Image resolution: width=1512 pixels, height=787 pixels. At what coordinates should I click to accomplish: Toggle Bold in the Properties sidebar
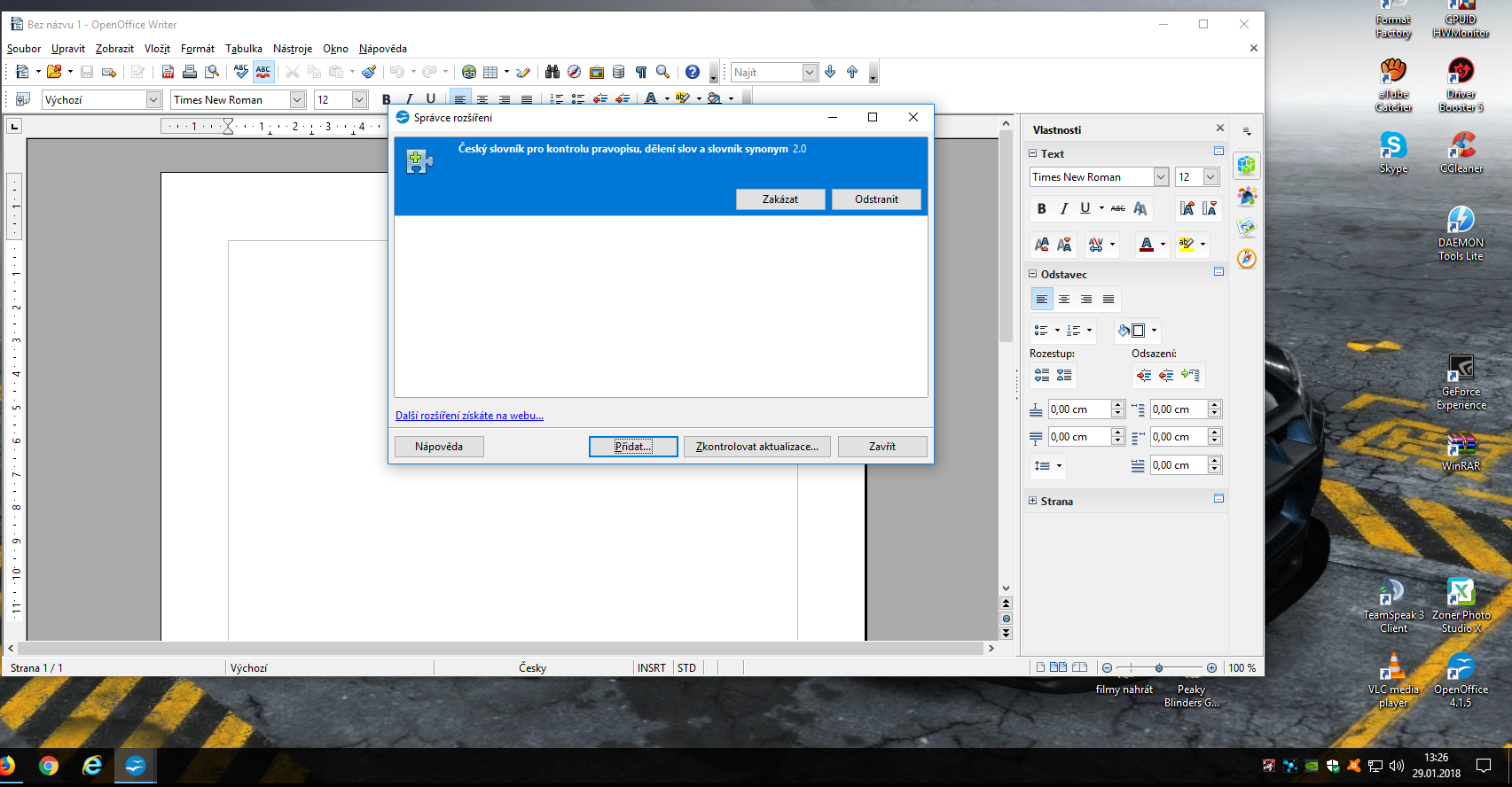[x=1041, y=209]
